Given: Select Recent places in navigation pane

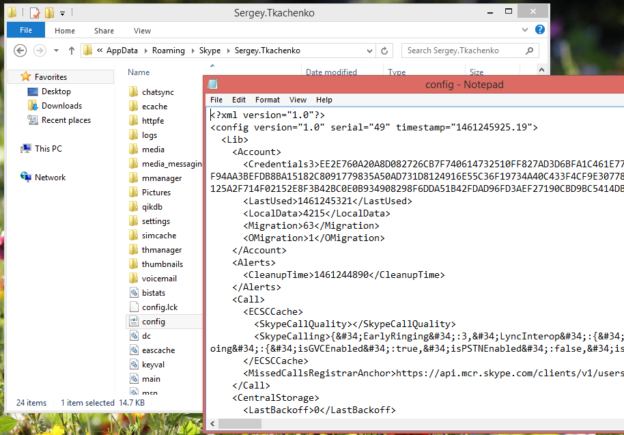Looking at the screenshot, I should coord(66,120).
